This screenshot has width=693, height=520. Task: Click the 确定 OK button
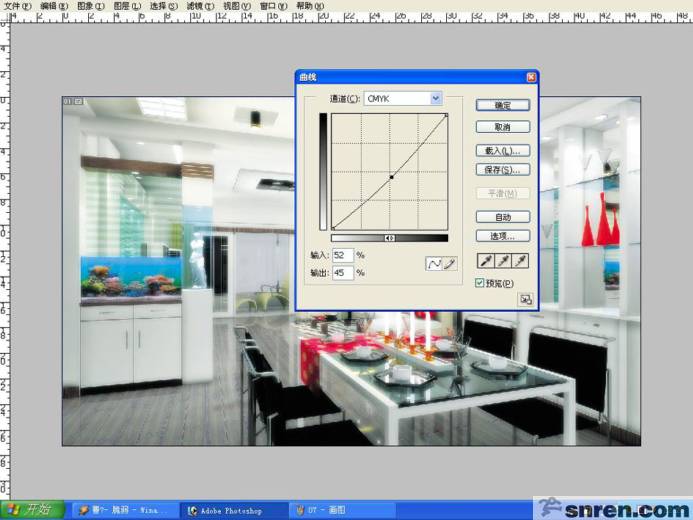pyautogui.click(x=503, y=105)
